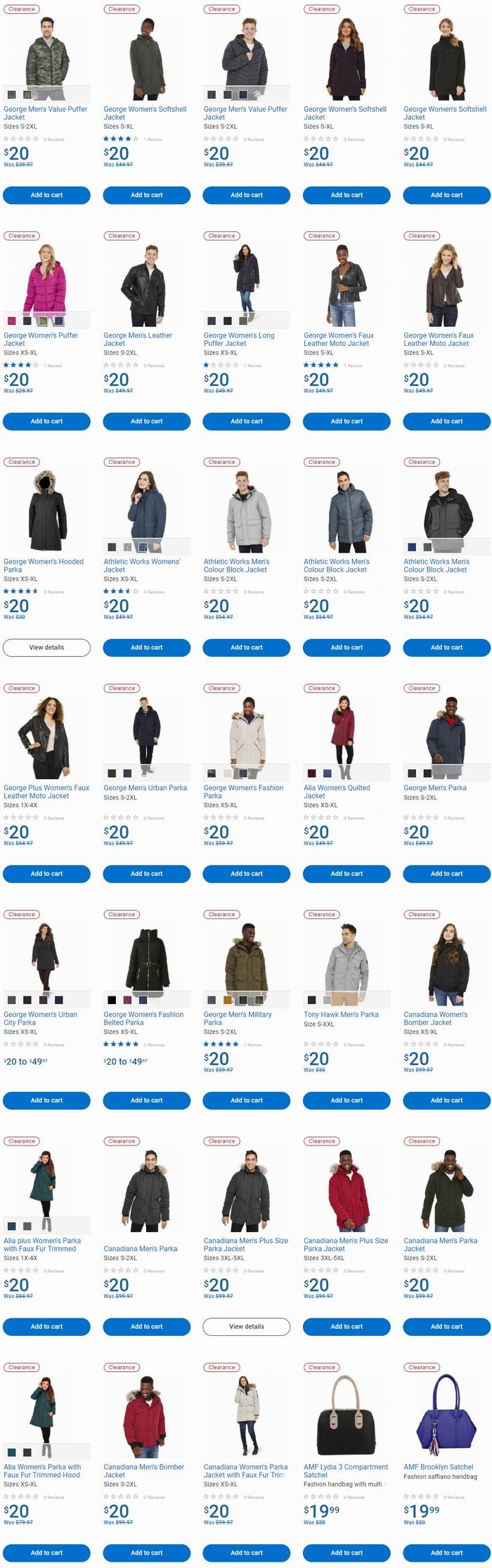Viewport: 492px width, 1568px height.
Task: View details for George Women's Hooded Parka
Action: [x=46, y=648]
